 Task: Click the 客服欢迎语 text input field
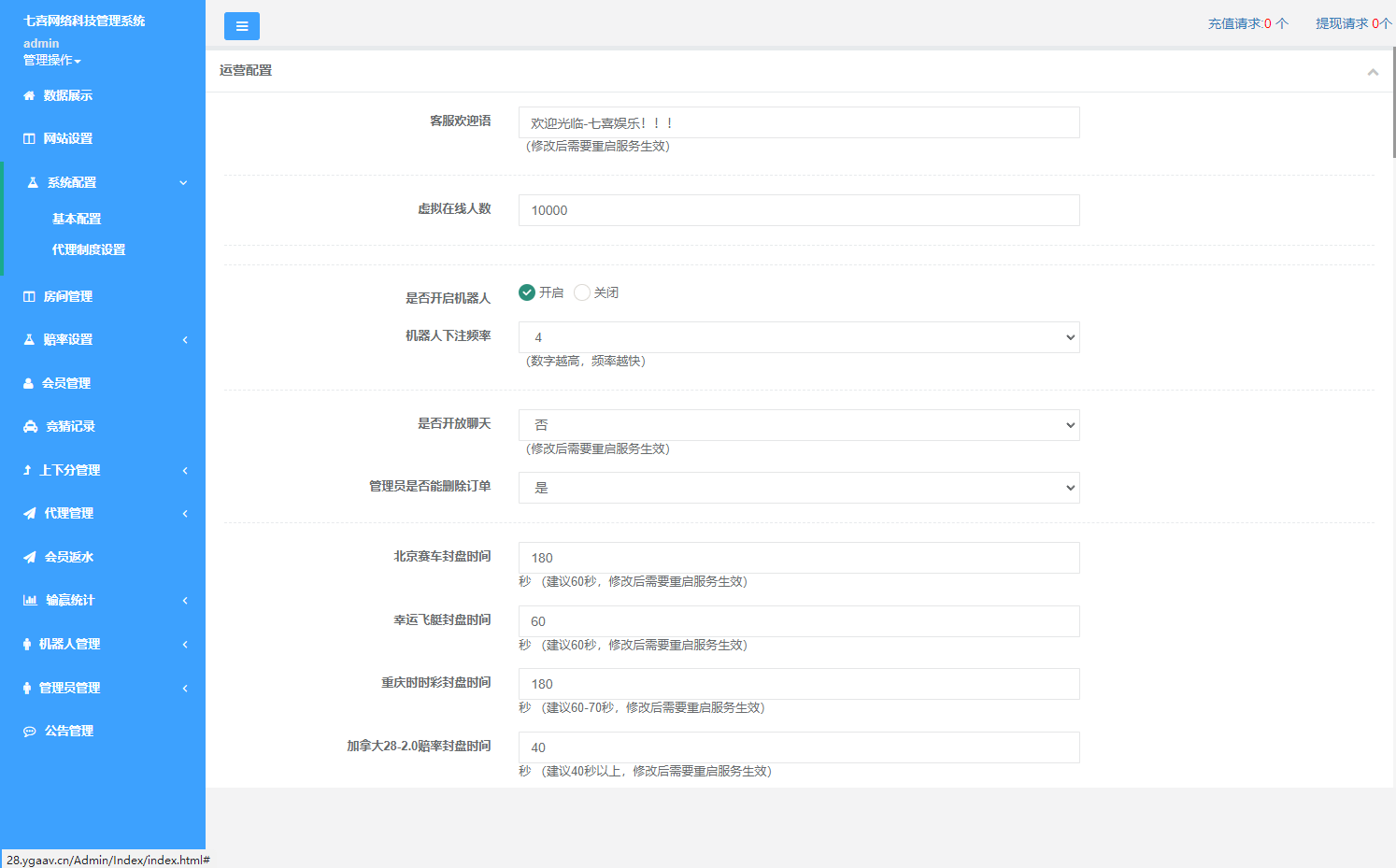tap(798, 121)
